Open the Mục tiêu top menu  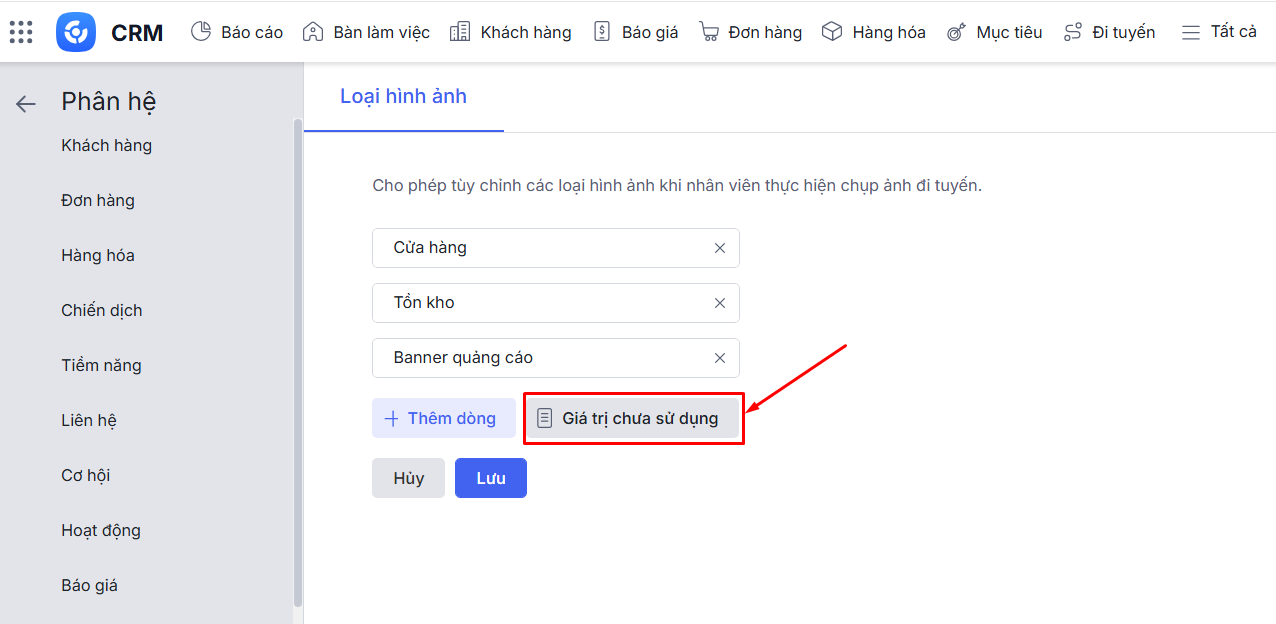(995, 32)
